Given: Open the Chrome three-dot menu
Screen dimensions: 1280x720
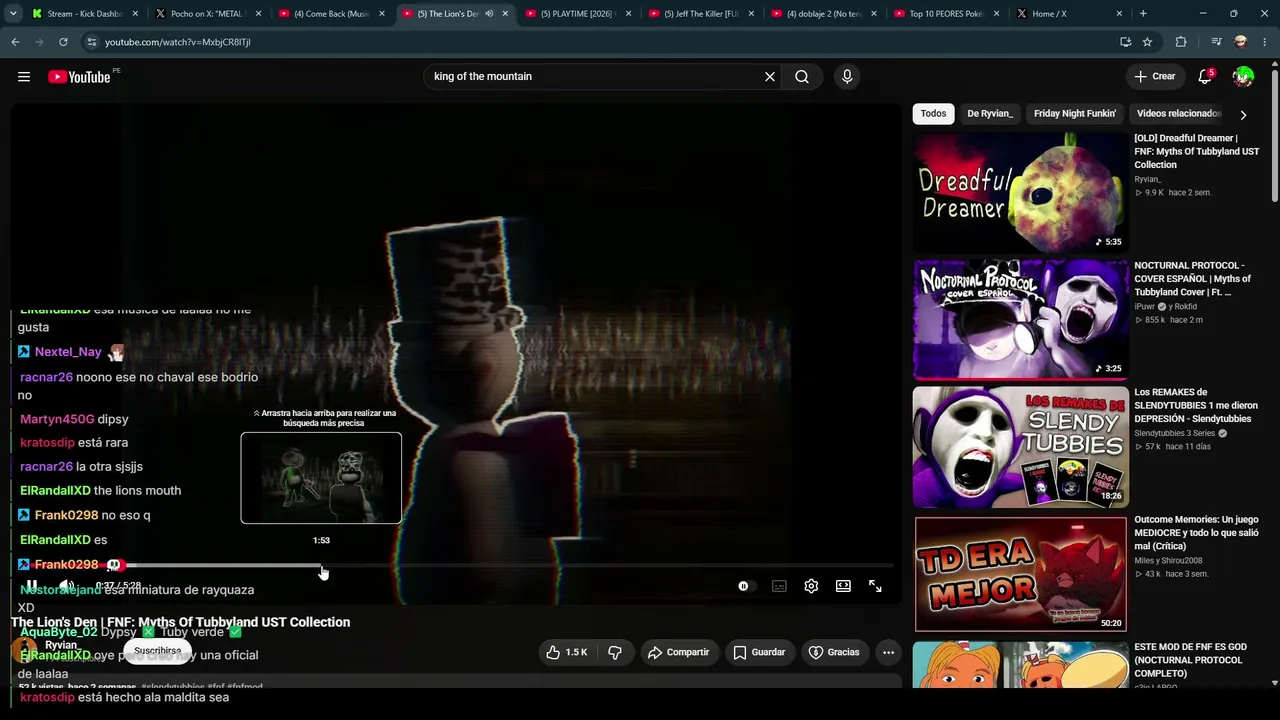Looking at the screenshot, I should coord(1264,42).
